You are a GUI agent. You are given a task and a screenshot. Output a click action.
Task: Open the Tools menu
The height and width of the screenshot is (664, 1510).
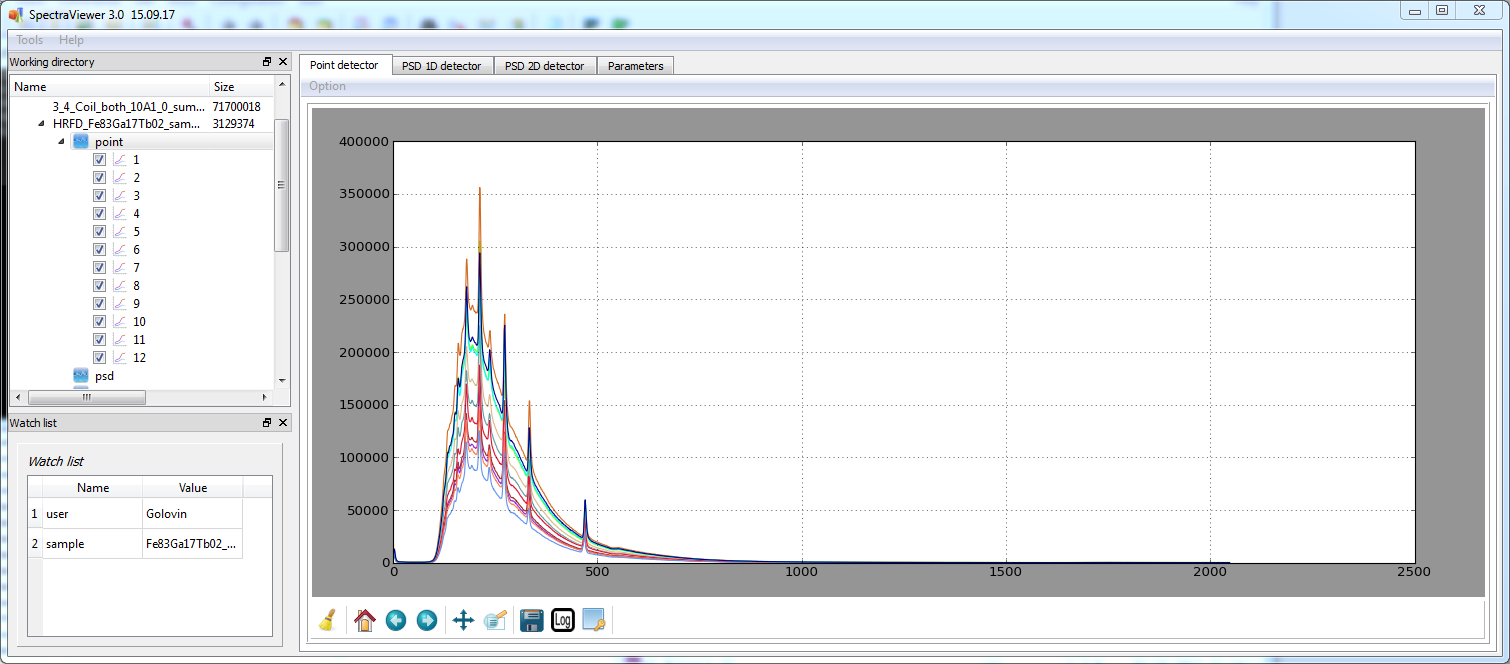tap(30, 40)
